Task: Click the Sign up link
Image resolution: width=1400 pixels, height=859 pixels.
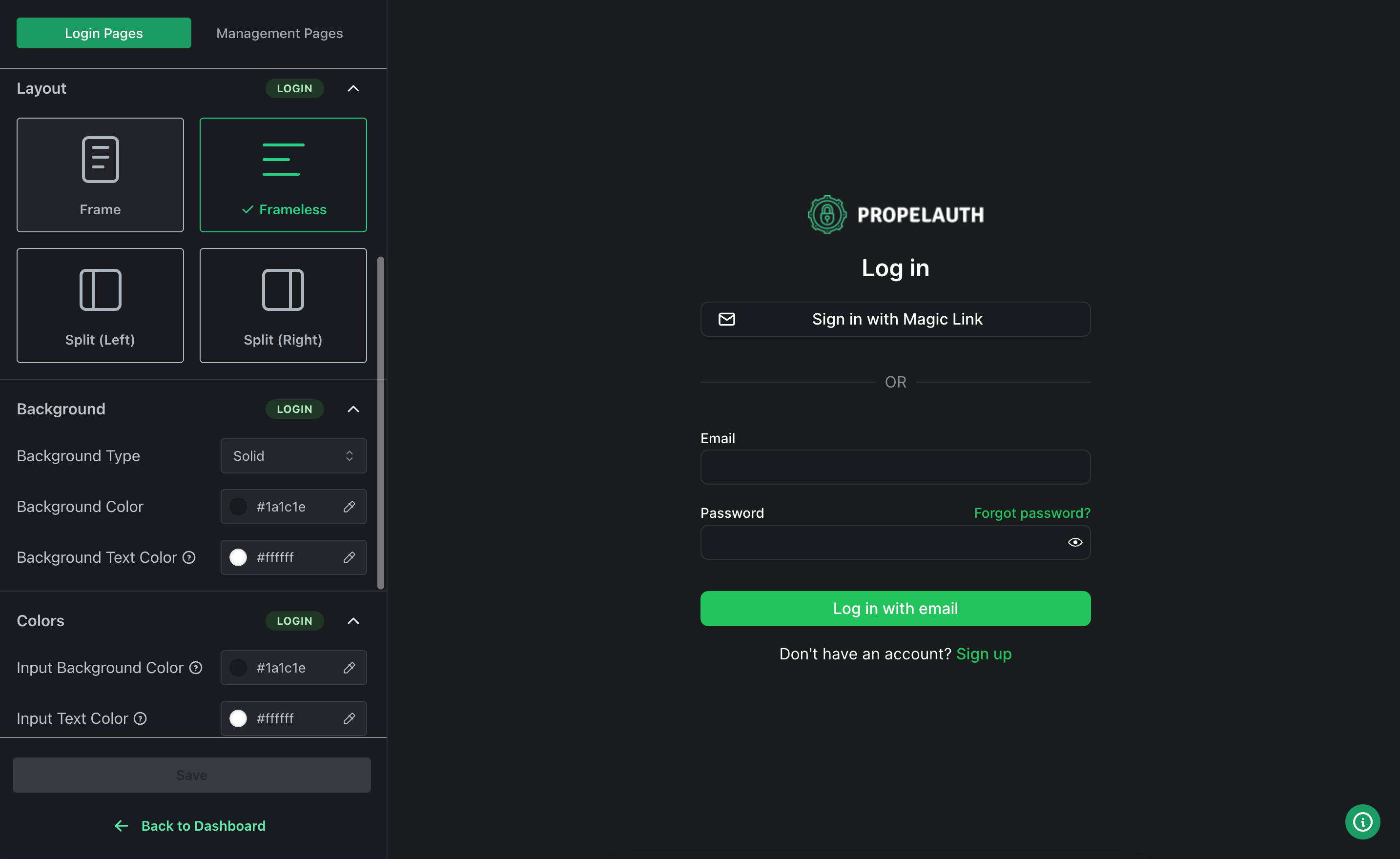Action: [x=984, y=654]
